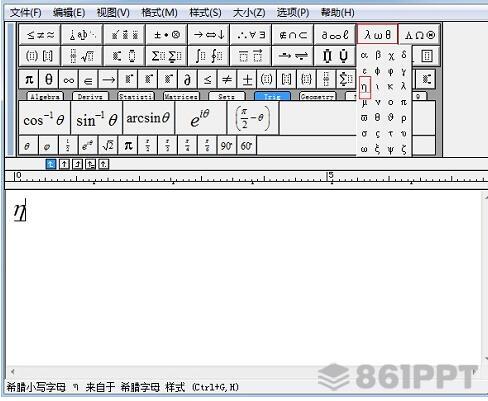Insert the arcsin θ expression
The height and width of the screenshot is (401, 488).
pyautogui.click(x=148, y=118)
